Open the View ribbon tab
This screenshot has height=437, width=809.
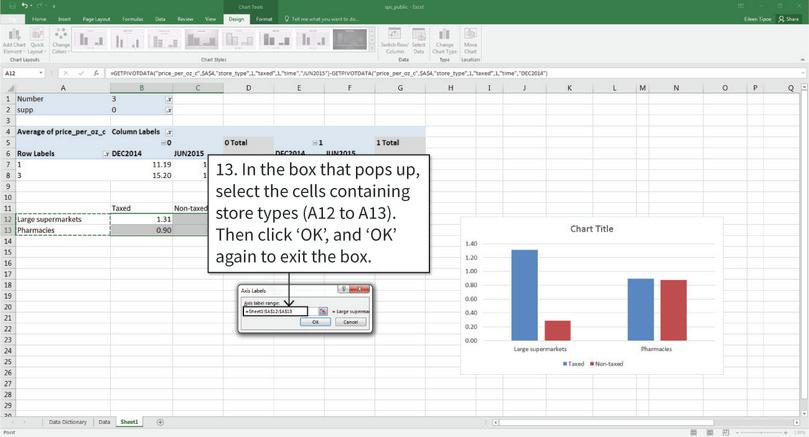211,19
